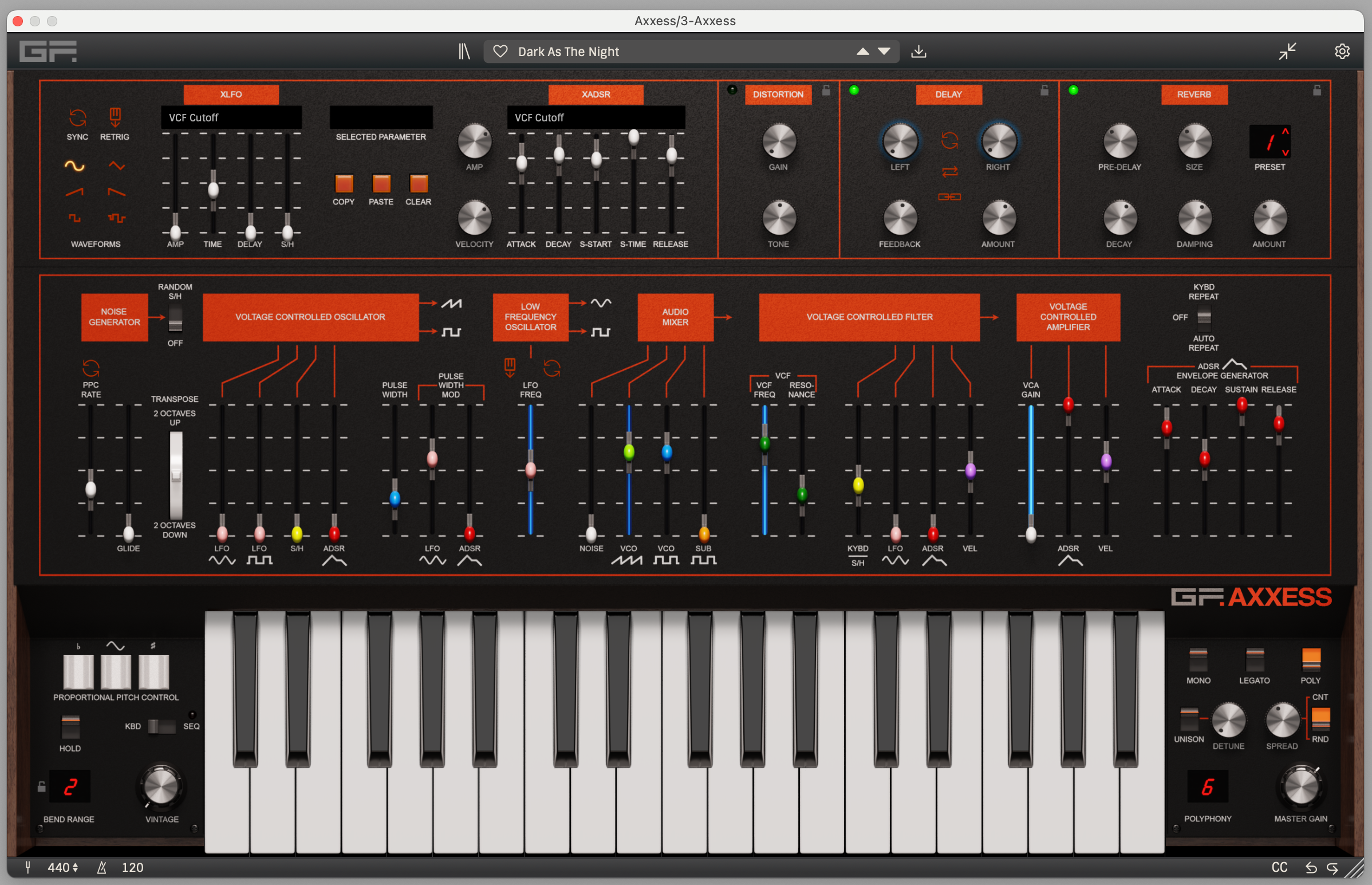Open the XADSR VCF Cutoff destination selector
This screenshot has height=885, width=1372.
(x=596, y=118)
